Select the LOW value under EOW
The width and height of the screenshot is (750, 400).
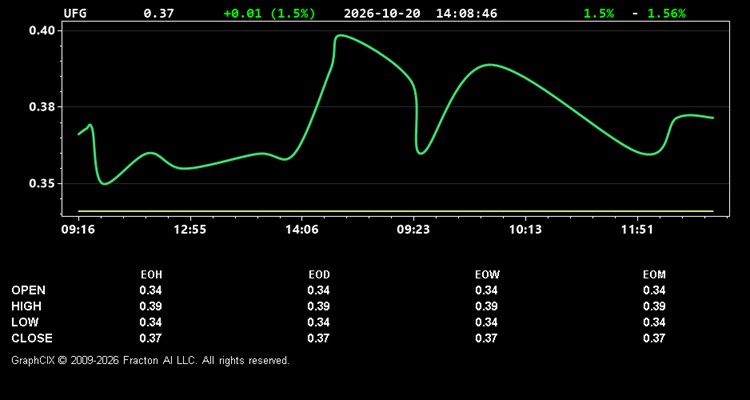click(486, 322)
